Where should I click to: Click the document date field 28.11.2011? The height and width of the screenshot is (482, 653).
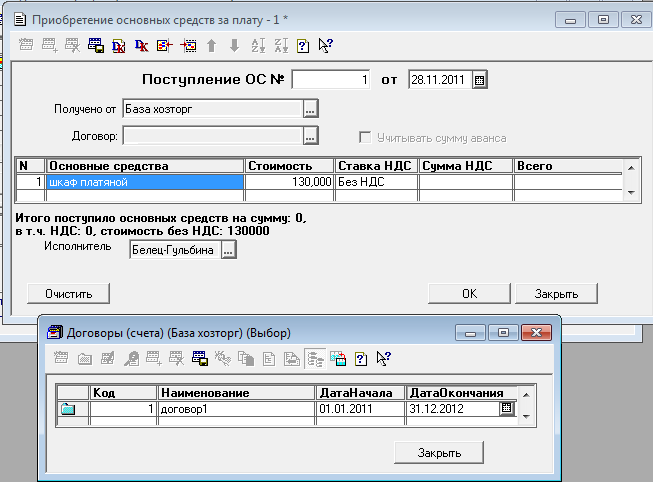[441, 80]
